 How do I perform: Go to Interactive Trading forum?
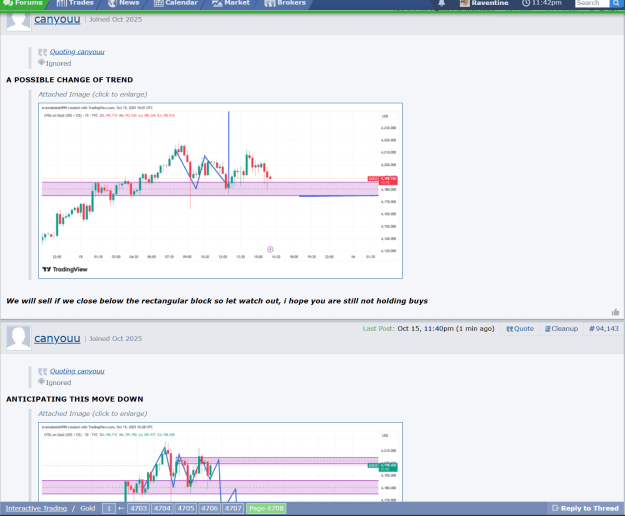36,508
